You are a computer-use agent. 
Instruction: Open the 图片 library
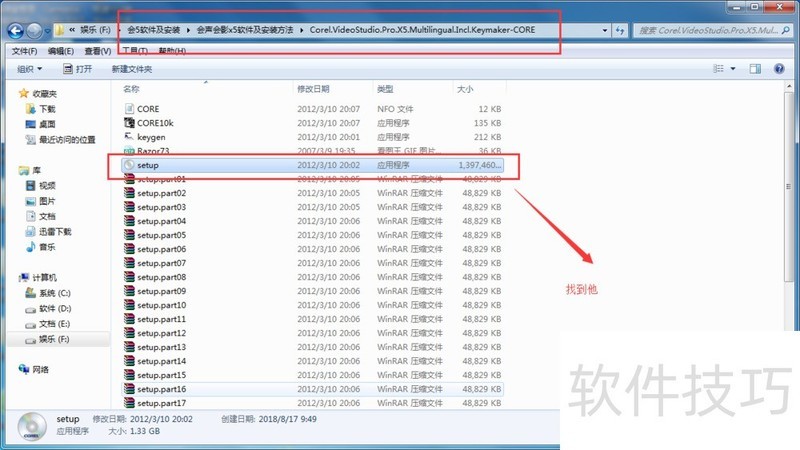(x=40, y=201)
